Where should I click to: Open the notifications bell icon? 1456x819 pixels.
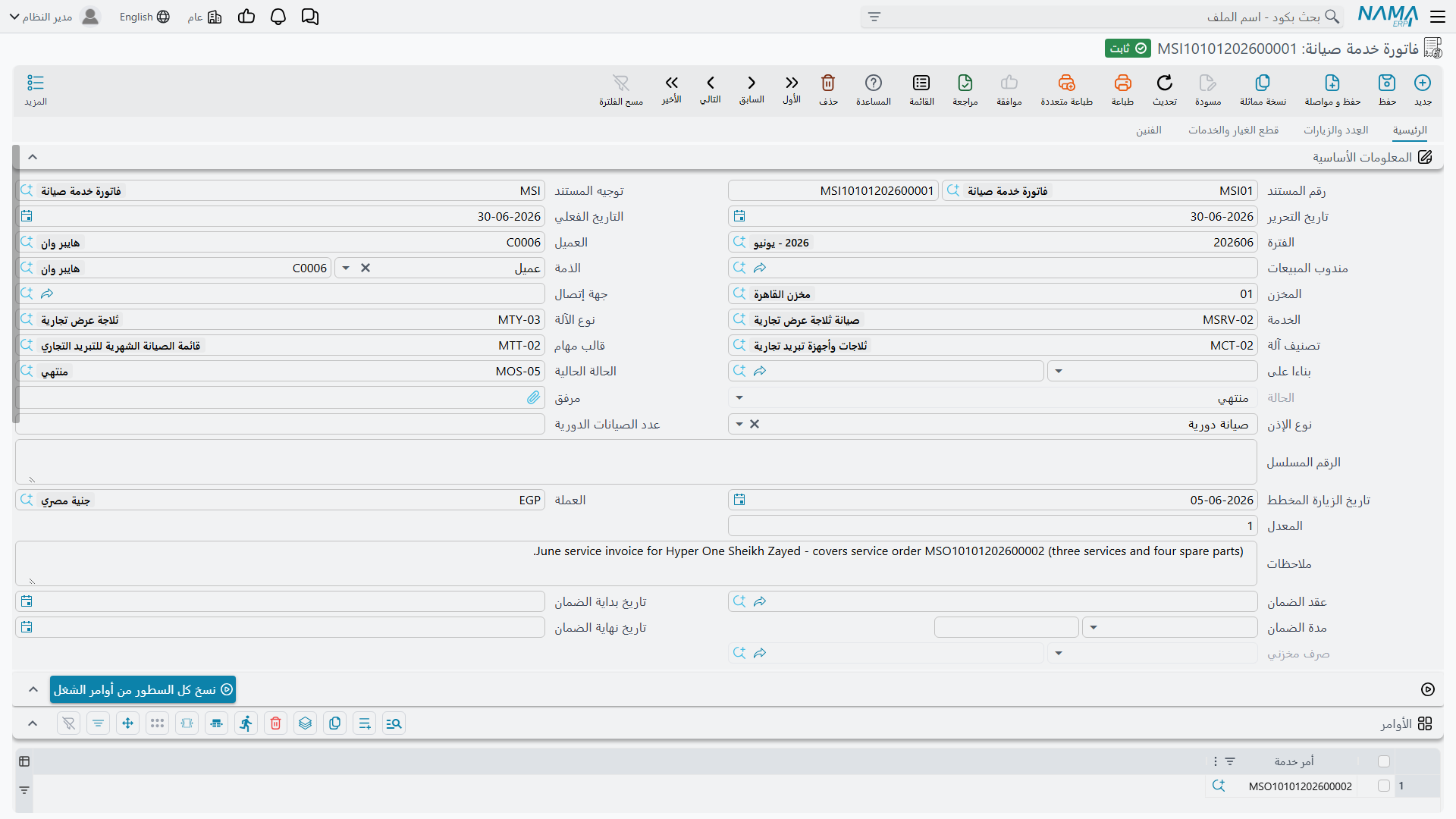tap(278, 17)
